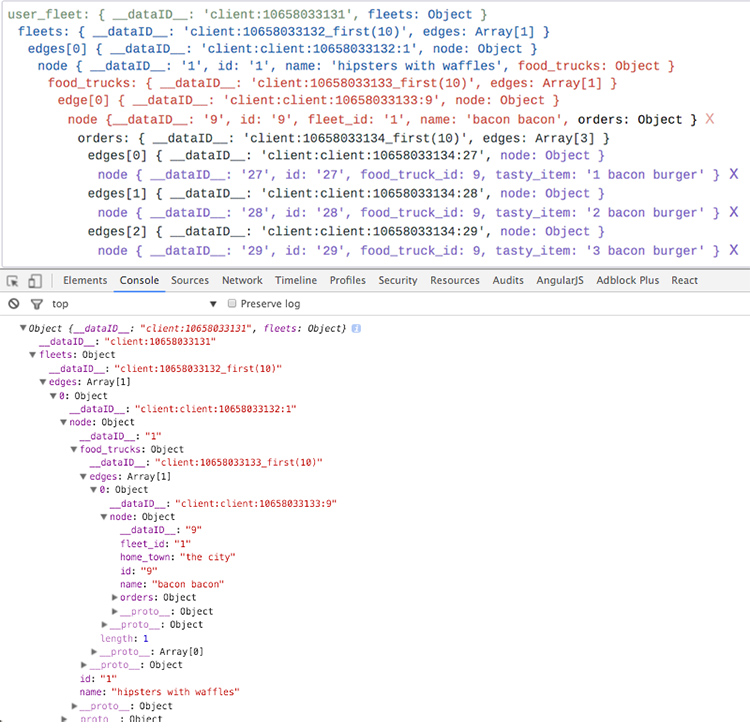750x728 pixels.
Task: Switch to the Elements tab
Action: 85,281
